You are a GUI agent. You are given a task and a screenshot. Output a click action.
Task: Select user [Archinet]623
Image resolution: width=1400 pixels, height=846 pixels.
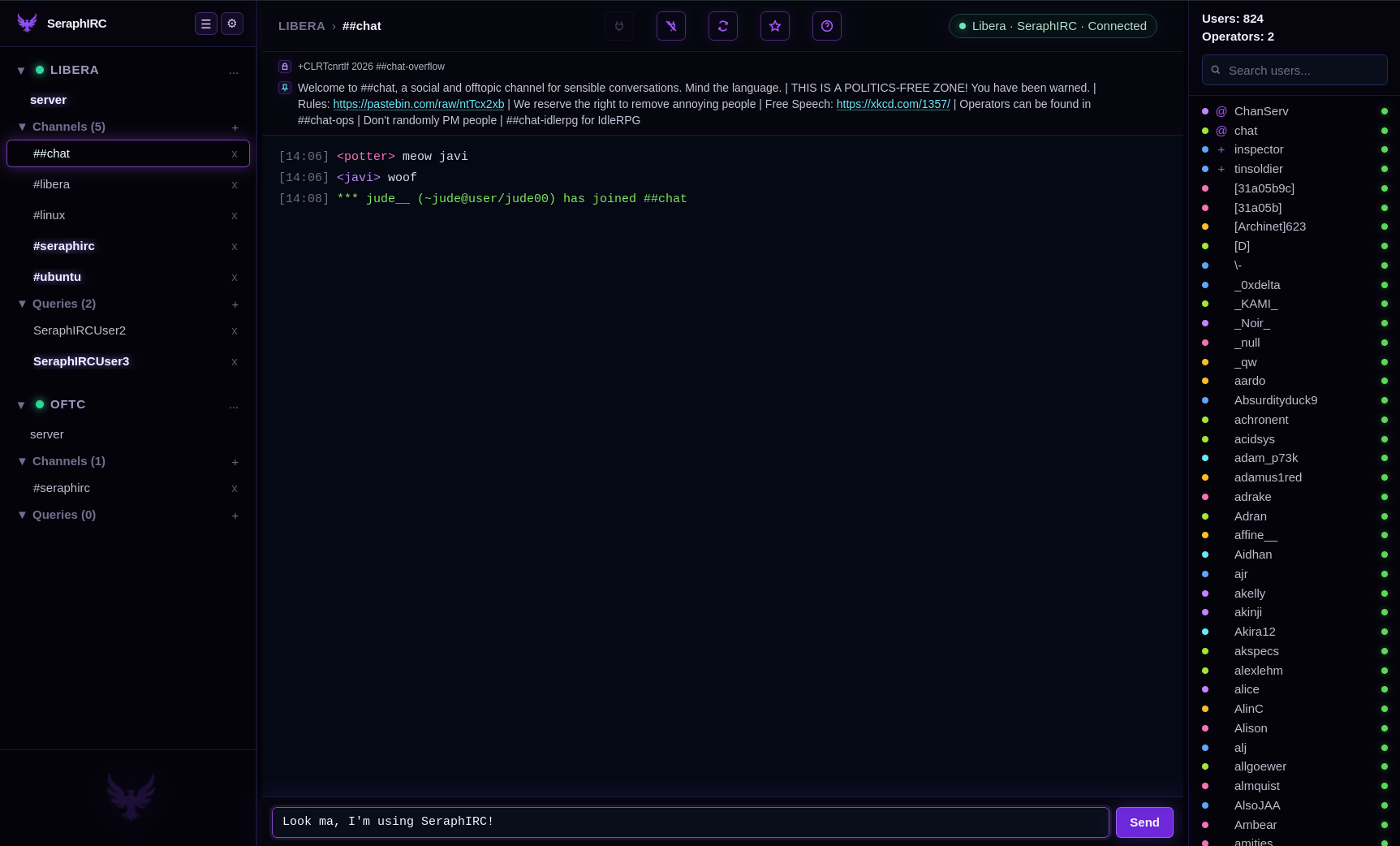coord(1294,227)
